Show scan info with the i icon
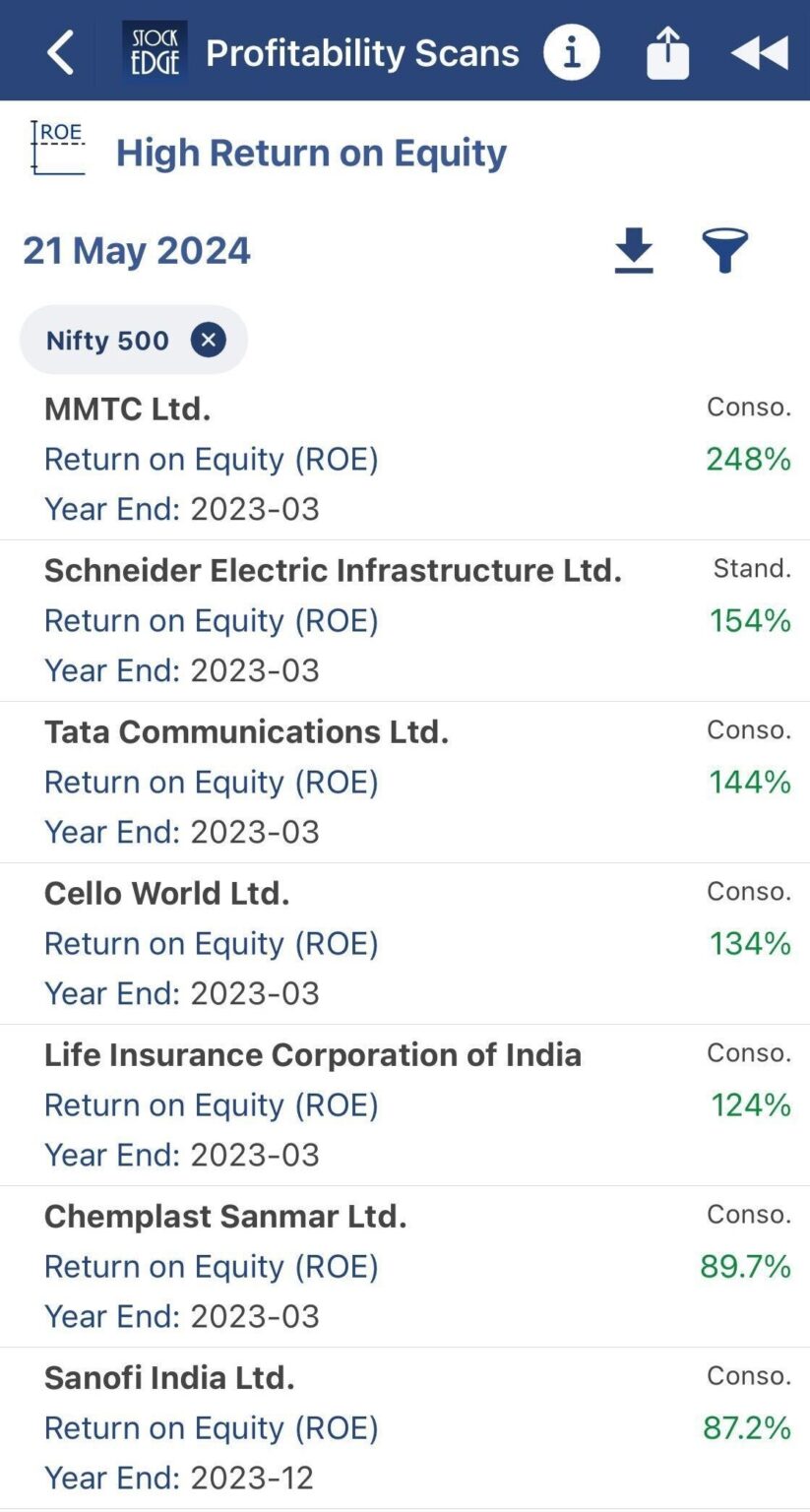Viewport: 810px width, 1512px height. 572,52
